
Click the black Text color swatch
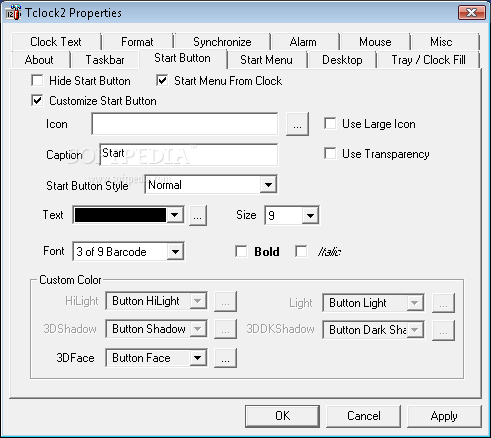(x=120, y=215)
